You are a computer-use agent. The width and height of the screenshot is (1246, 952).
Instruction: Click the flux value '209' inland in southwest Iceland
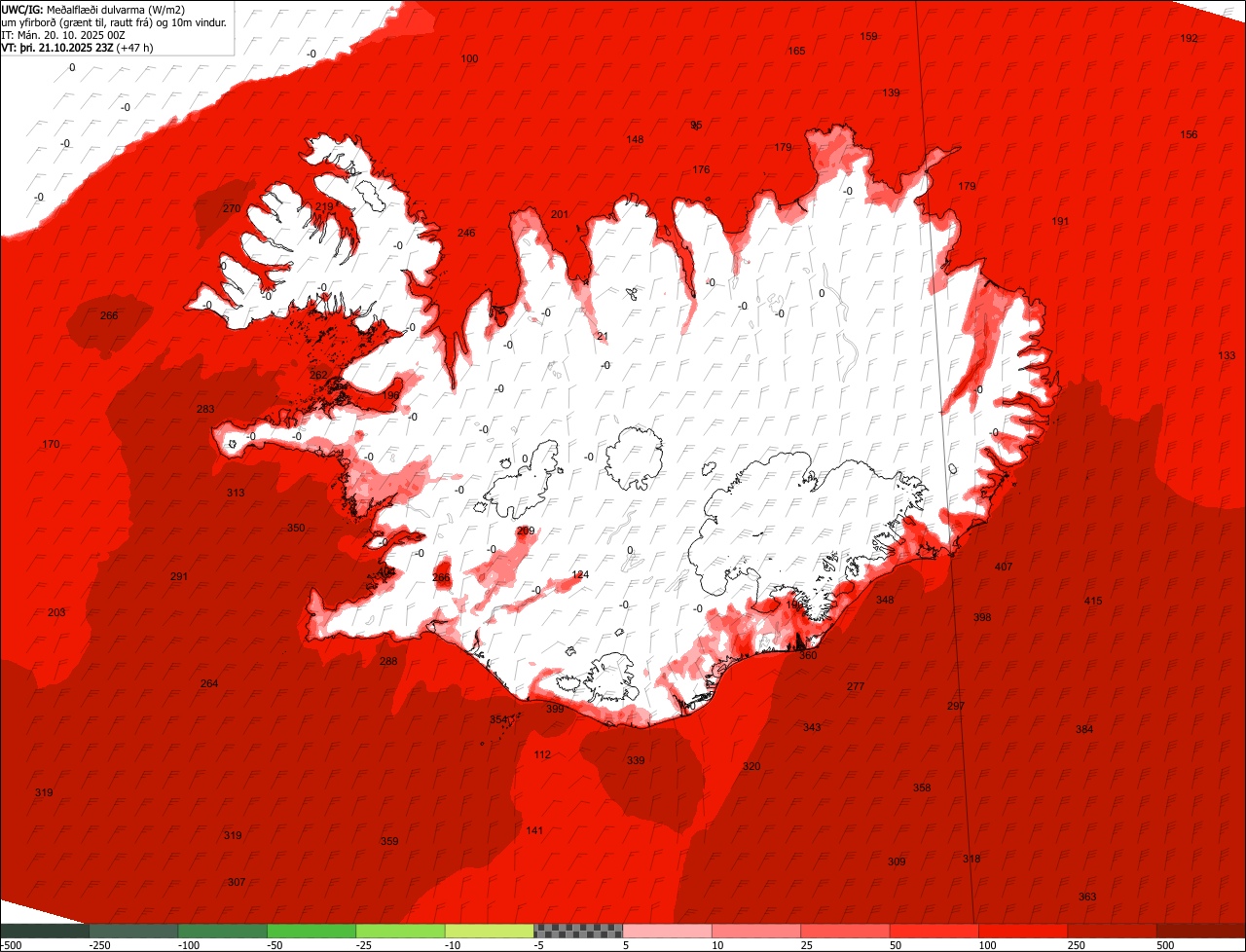click(x=526, y=531)
